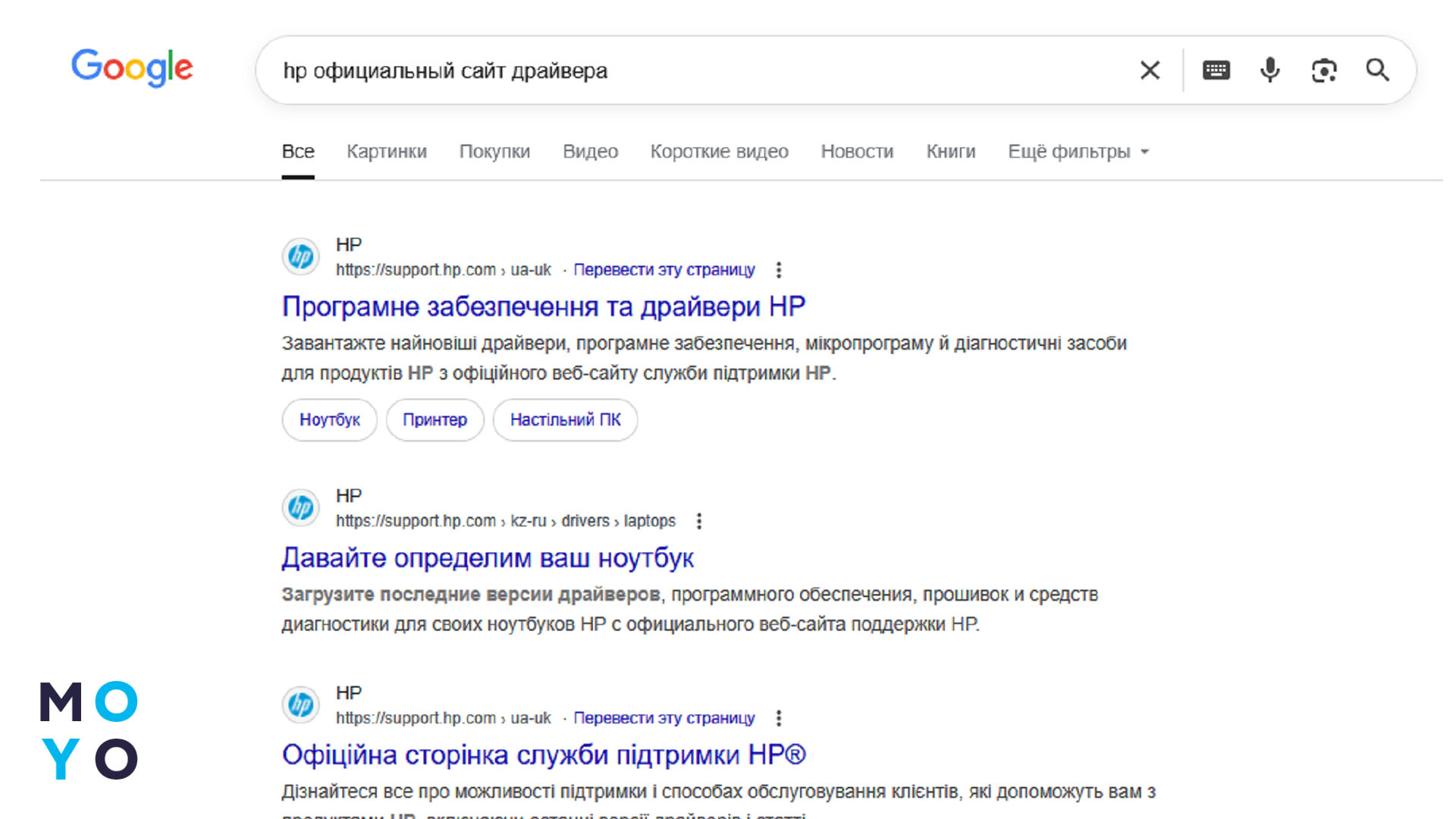This screenshot has height=819, width=1456.
Task: Click the HP favicon next to the second result
Action: (300, 507)
